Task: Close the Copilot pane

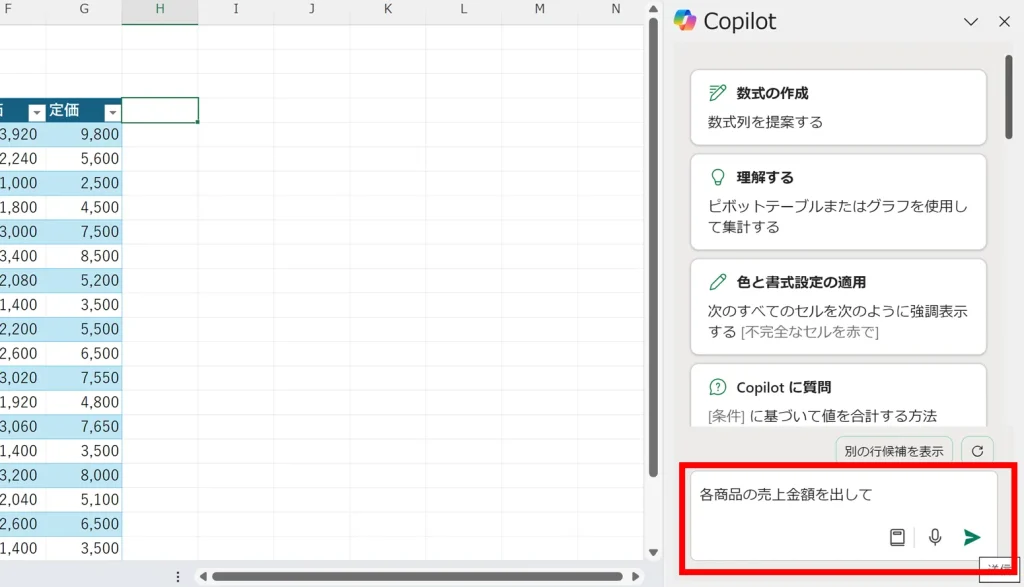Action: click(x=1004, y=22)
